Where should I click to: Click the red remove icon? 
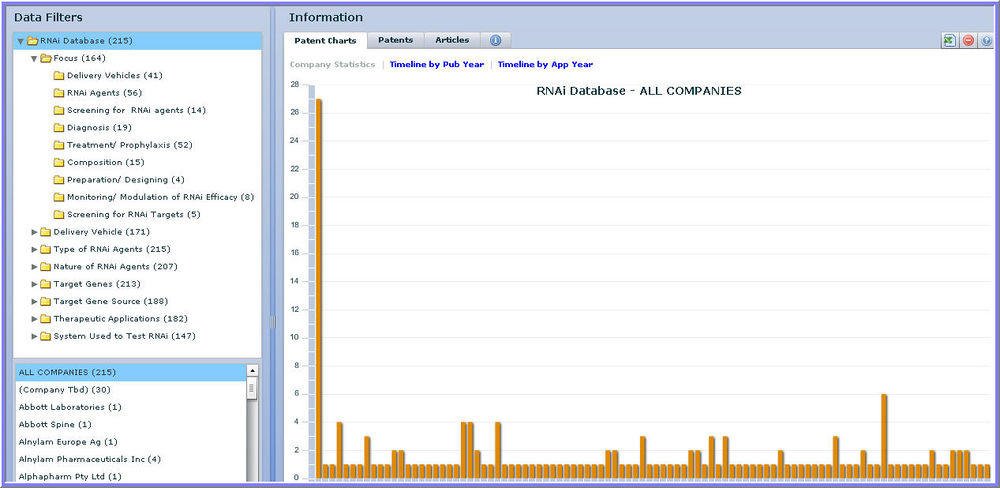pos(968,41)
